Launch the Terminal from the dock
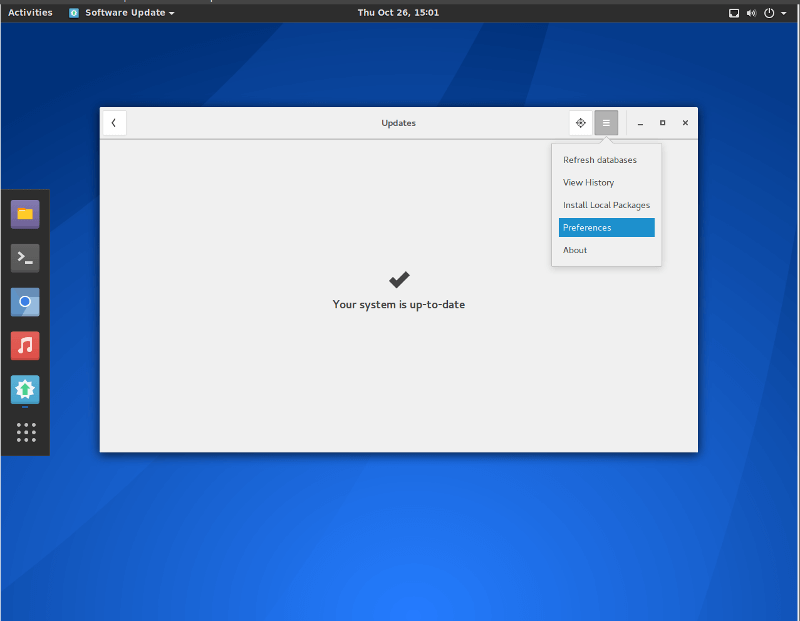Image resolution: width=800 pixels, height=621 pixels. [x=24, y=258]
